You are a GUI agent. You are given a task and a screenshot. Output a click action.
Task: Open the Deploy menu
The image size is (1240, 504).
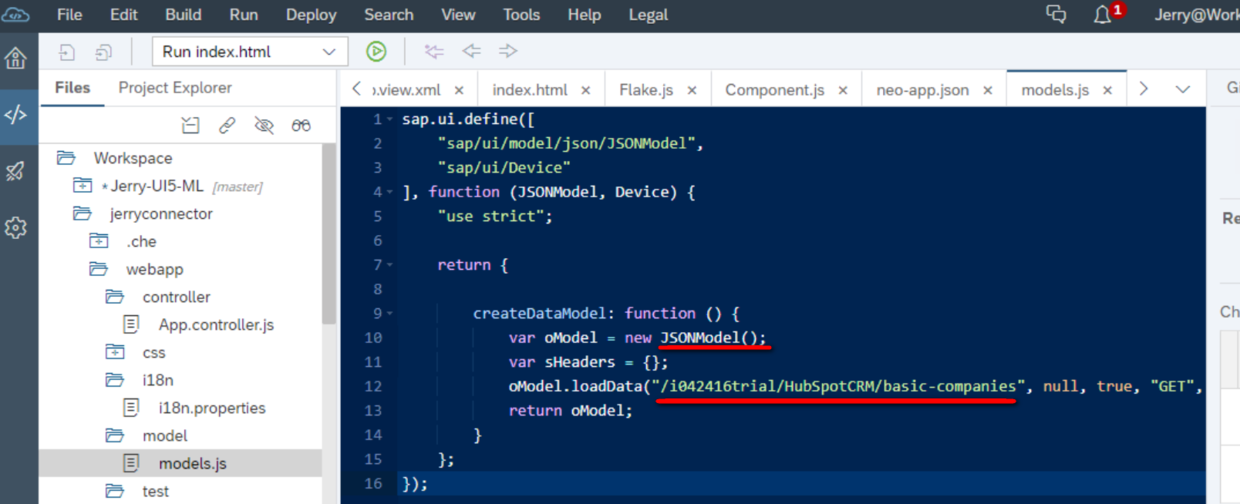tap(311, 15)
